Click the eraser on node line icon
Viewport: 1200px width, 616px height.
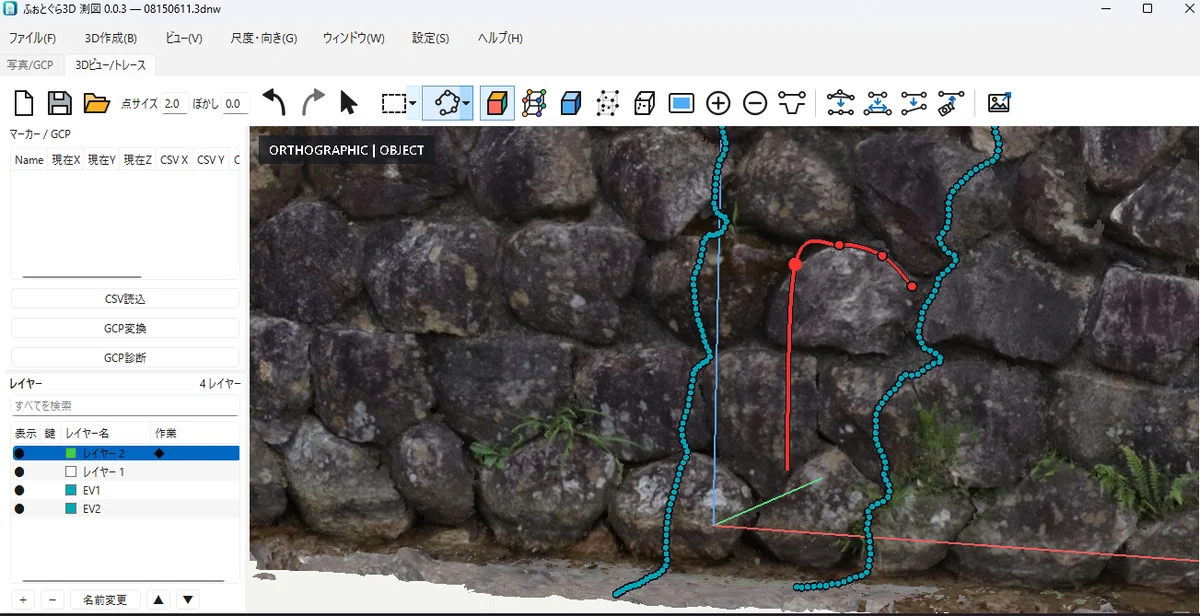tap(950, 103)
